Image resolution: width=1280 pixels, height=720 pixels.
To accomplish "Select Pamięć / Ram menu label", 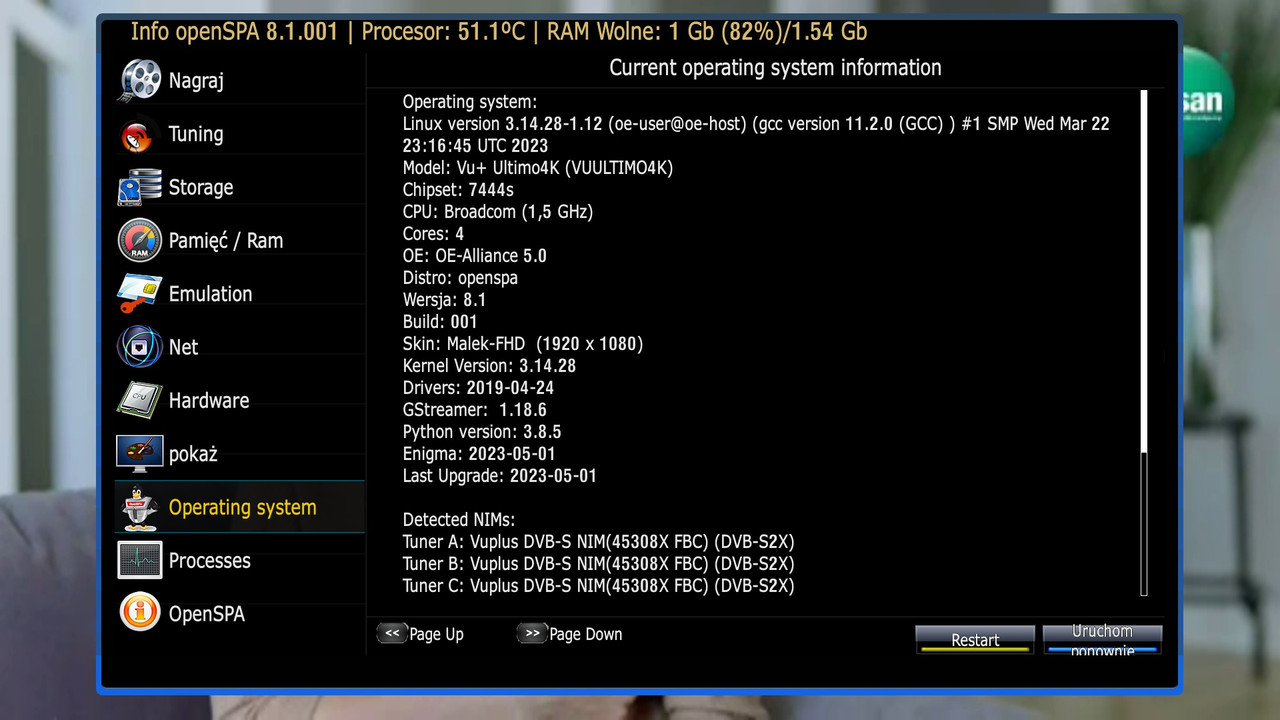I will pos(226,240).
